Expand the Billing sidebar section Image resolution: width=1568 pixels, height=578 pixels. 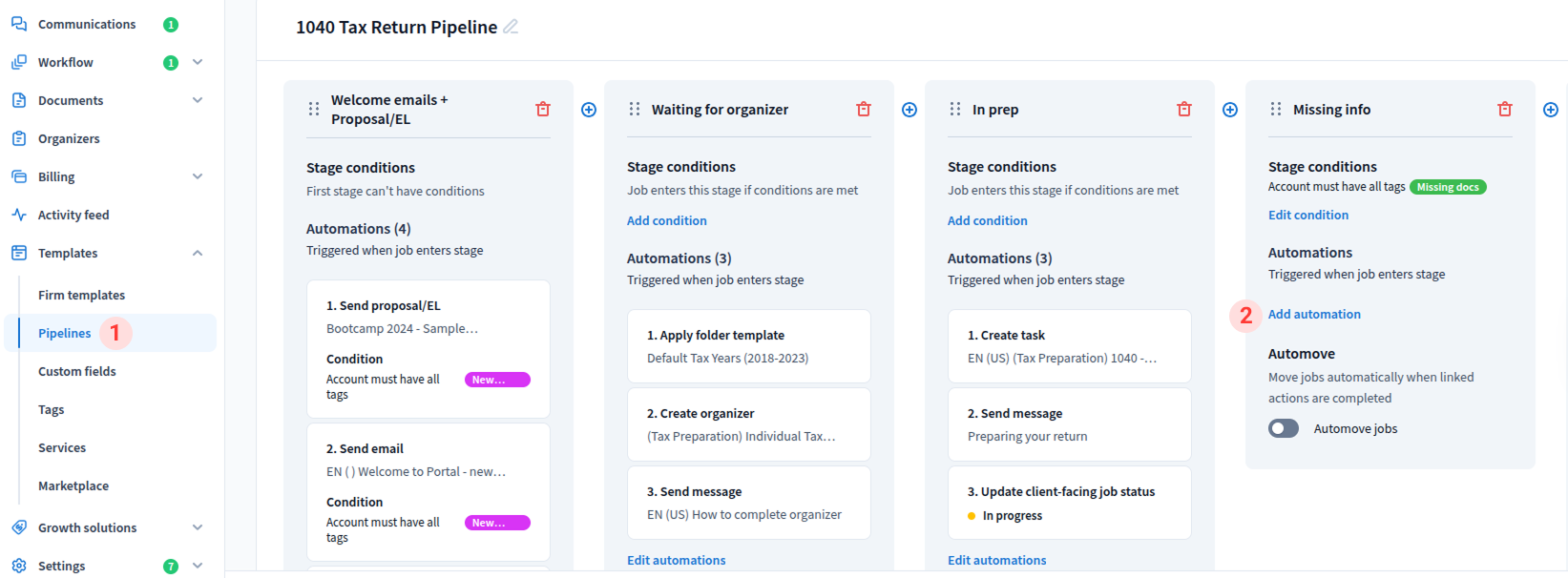pyautogui.click(x=198, y=176)
